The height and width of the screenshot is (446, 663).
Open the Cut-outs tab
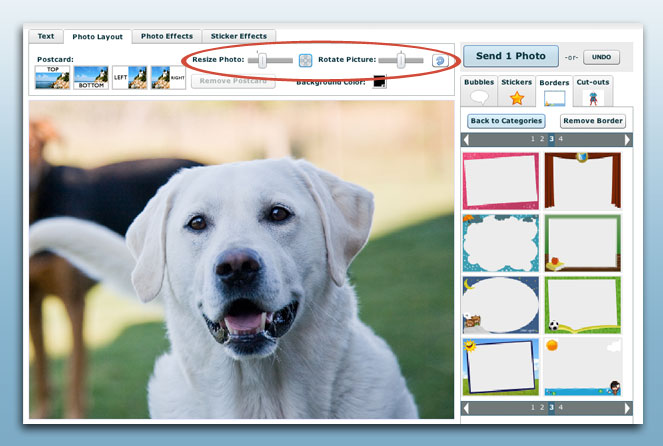pos(593,90)
